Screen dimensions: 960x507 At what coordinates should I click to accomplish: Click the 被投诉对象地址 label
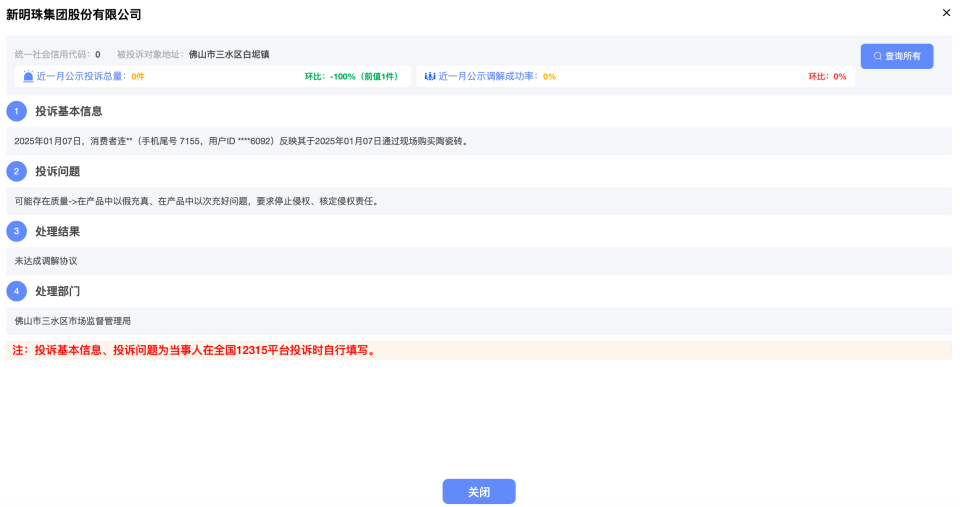[151, 54]
